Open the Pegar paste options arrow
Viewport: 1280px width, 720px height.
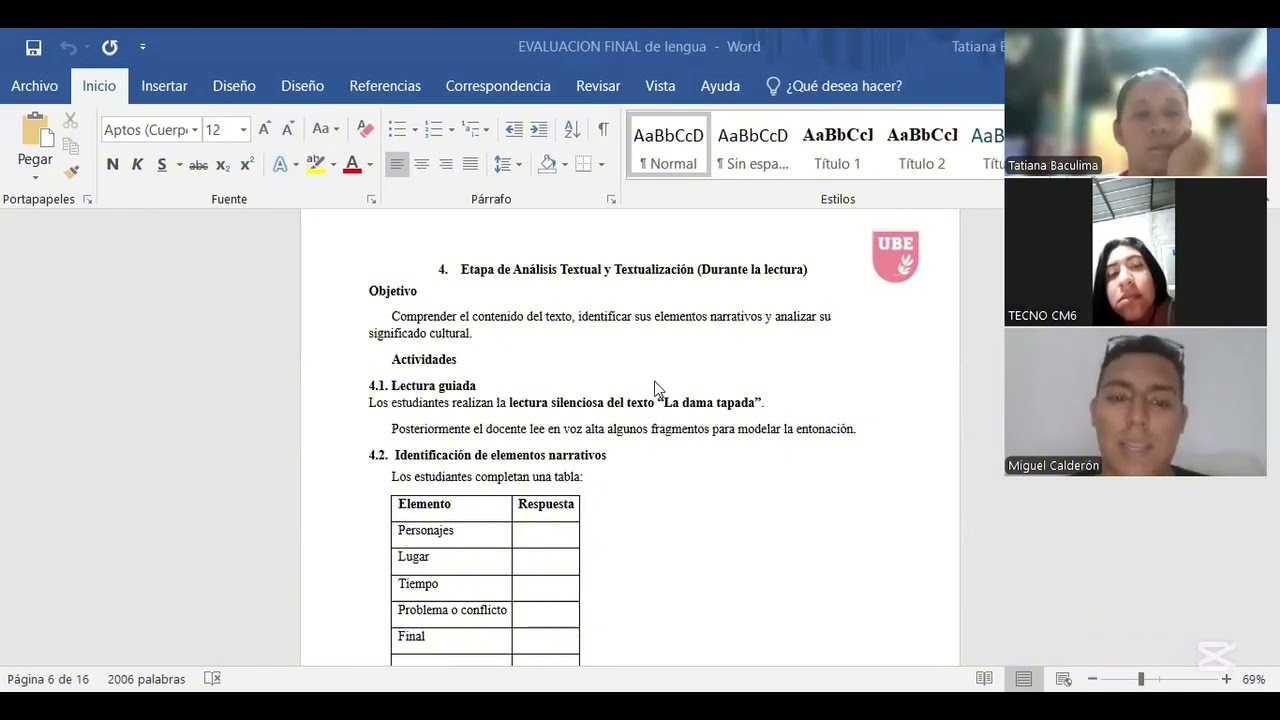35,177
